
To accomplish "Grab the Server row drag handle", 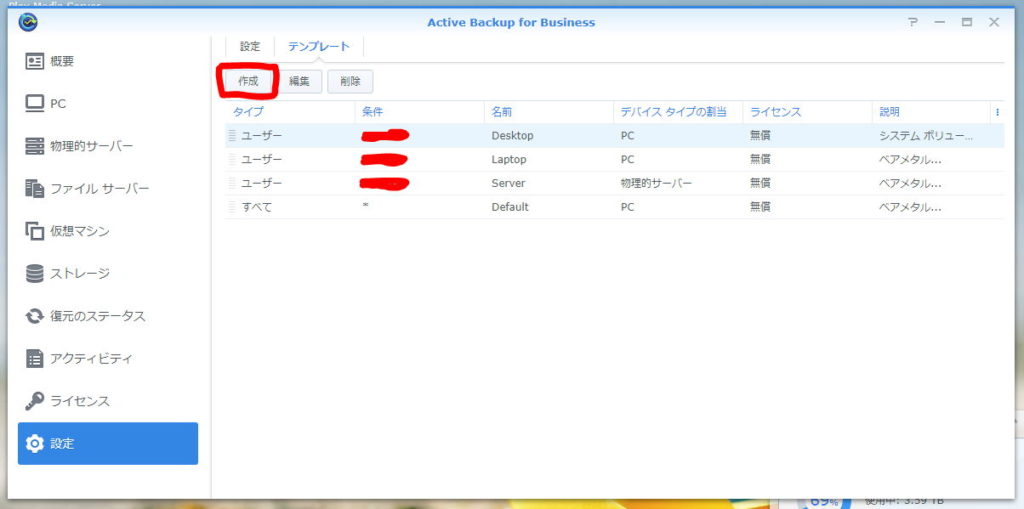I will (x=231, y=184).
